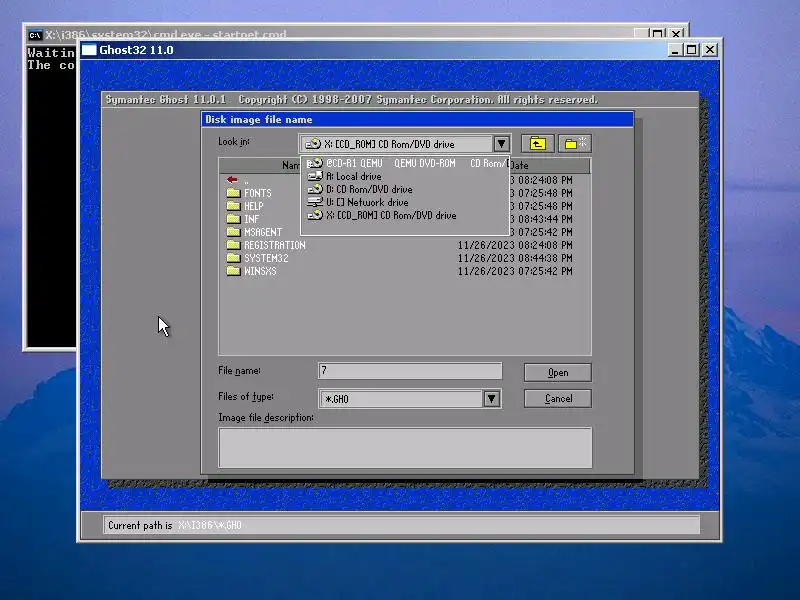800x600 pixels.
Task: Click the up one level folder icon
Action: (x=538, y=144)
